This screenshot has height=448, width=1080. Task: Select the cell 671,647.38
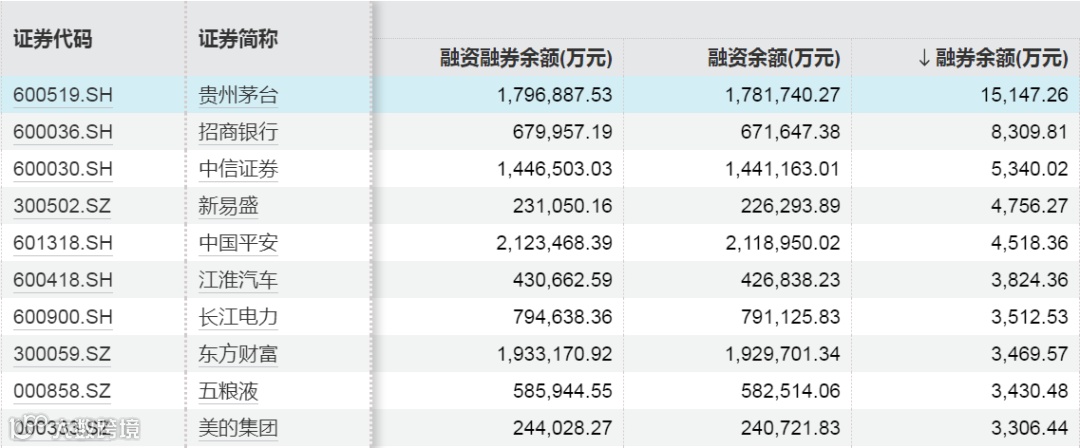[790, 132]
